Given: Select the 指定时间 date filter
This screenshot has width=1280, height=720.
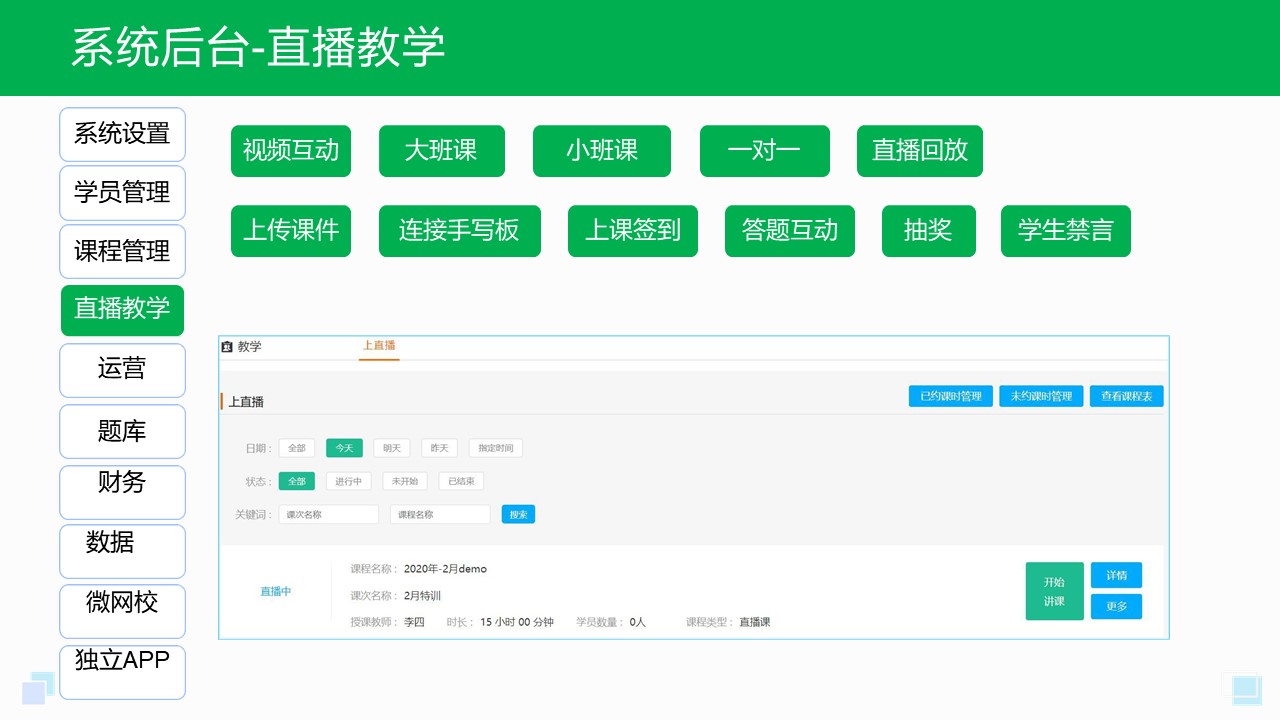Looking at the screenshot, I should point(495,448).
